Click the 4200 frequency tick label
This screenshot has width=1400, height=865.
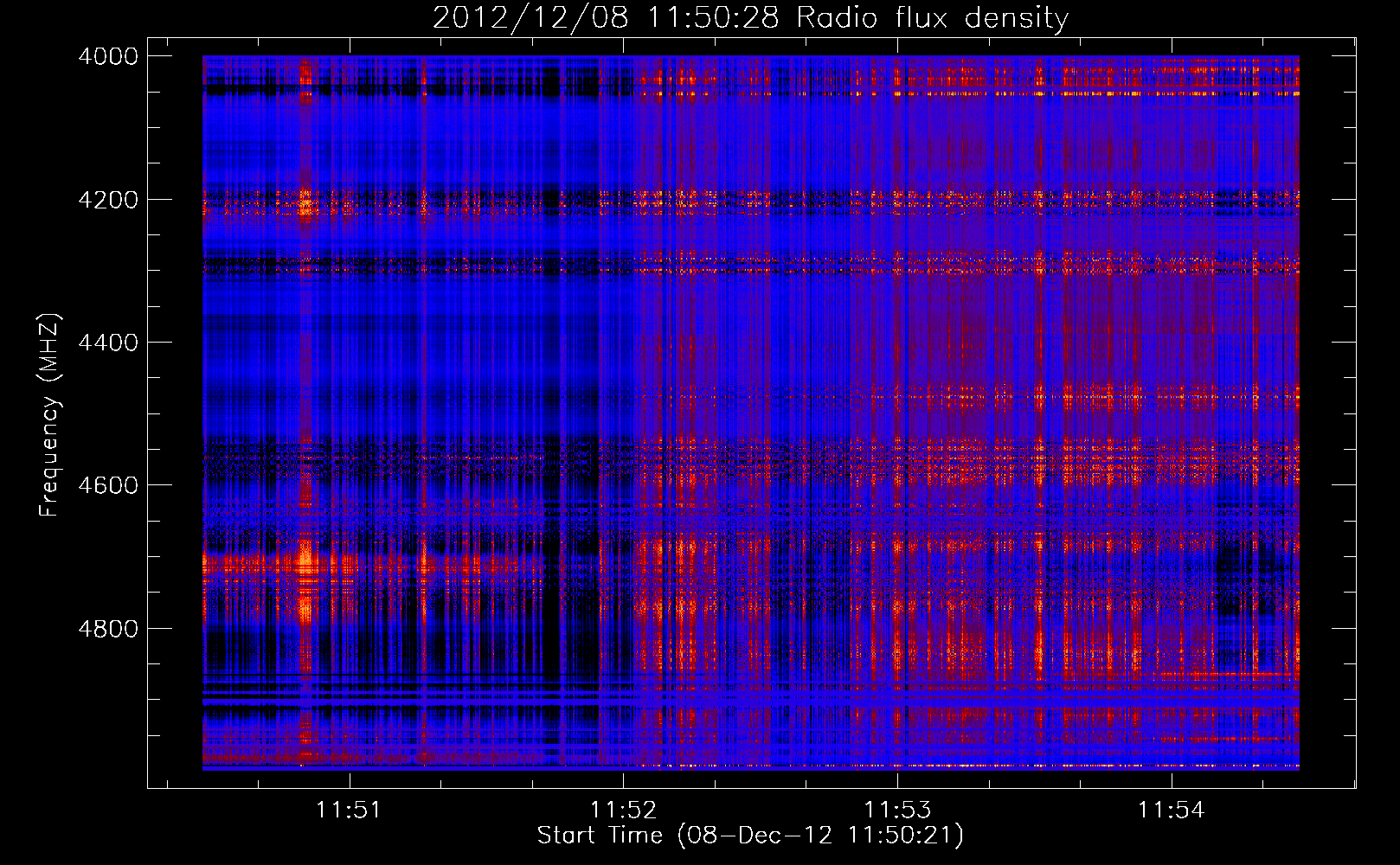point(108,200)
